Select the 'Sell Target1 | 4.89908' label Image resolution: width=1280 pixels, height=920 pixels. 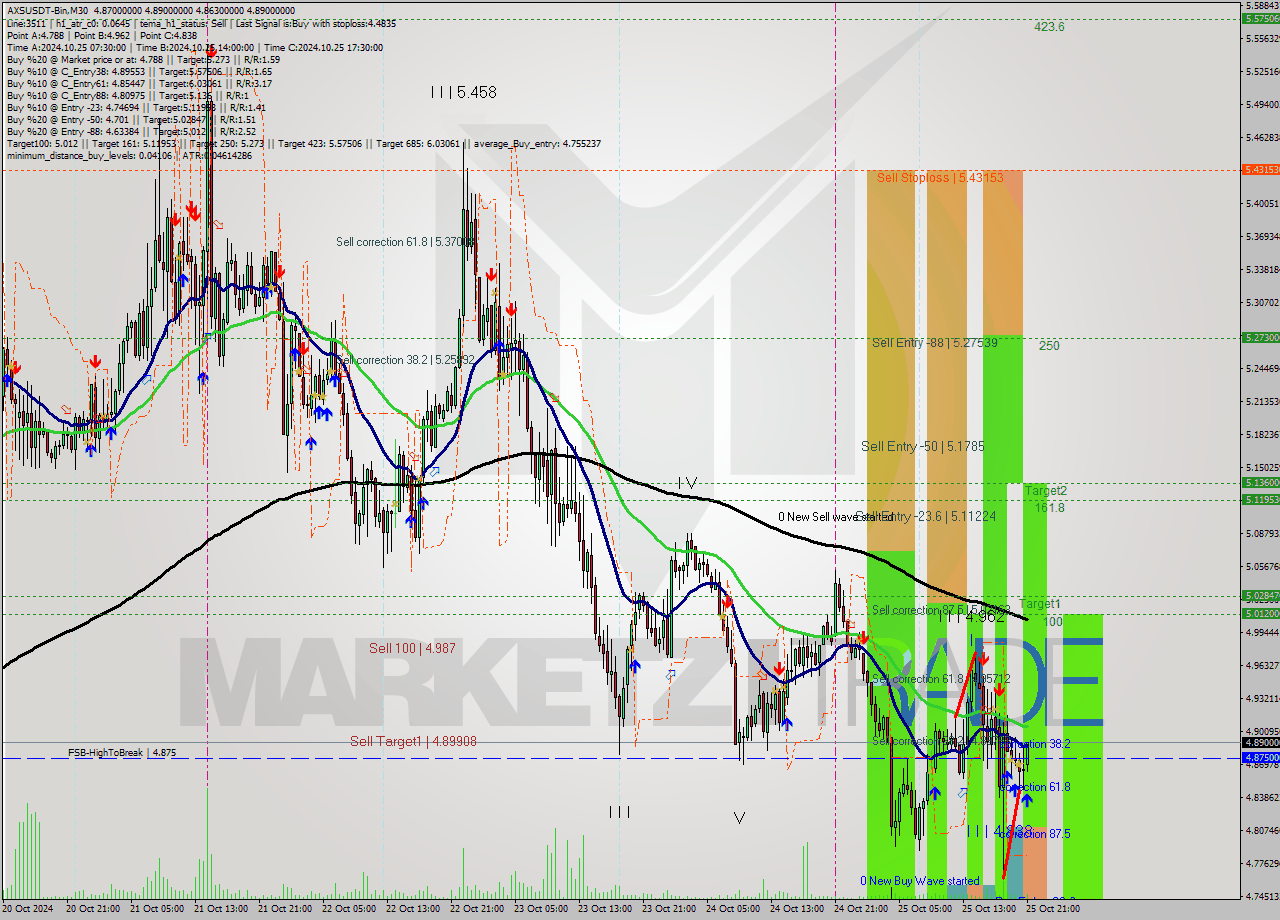click(413, 741)
